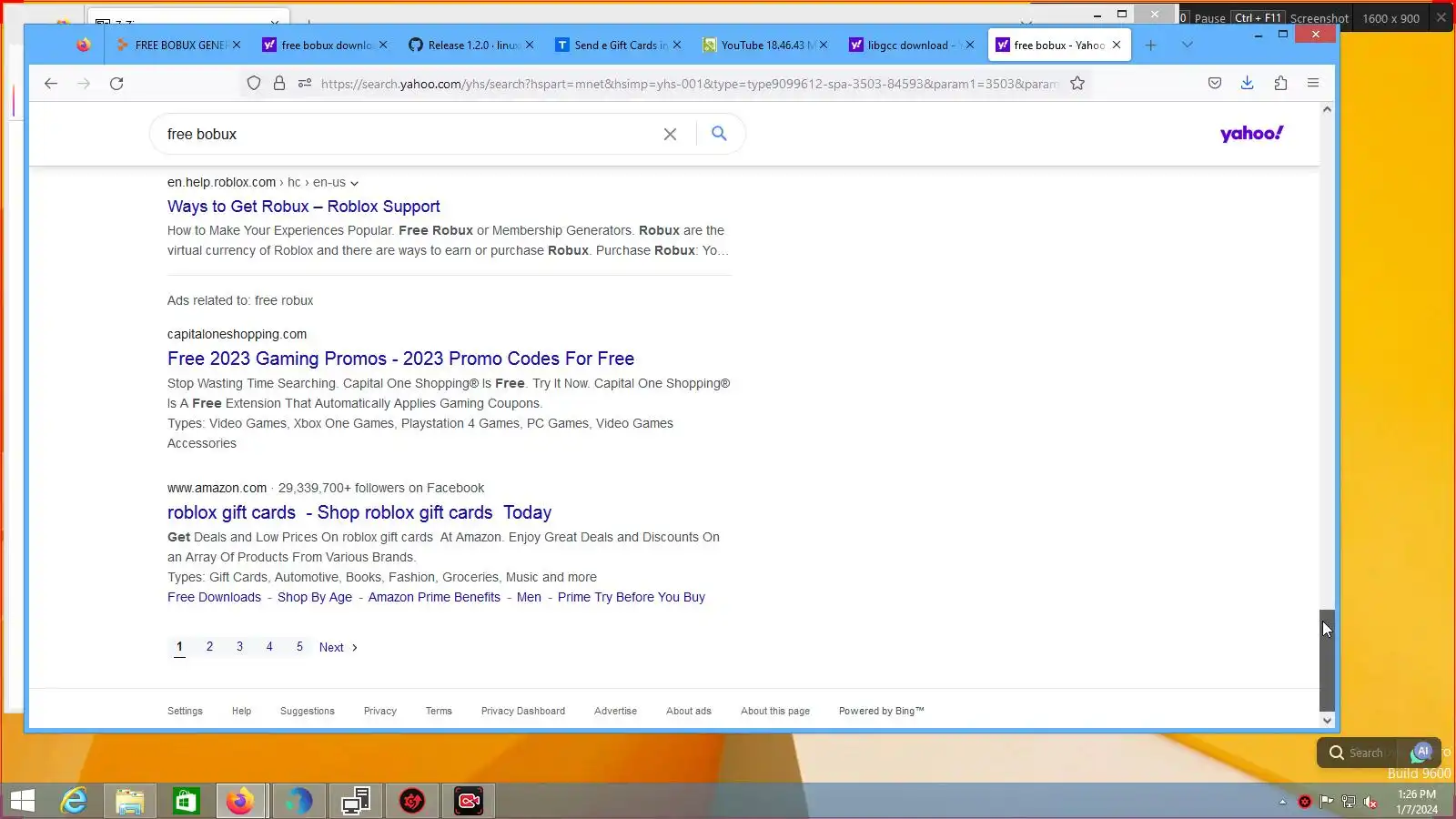Open site permissions icon in address bar
Viewport: 1456px width, 819px height.
tap(305, 84)
